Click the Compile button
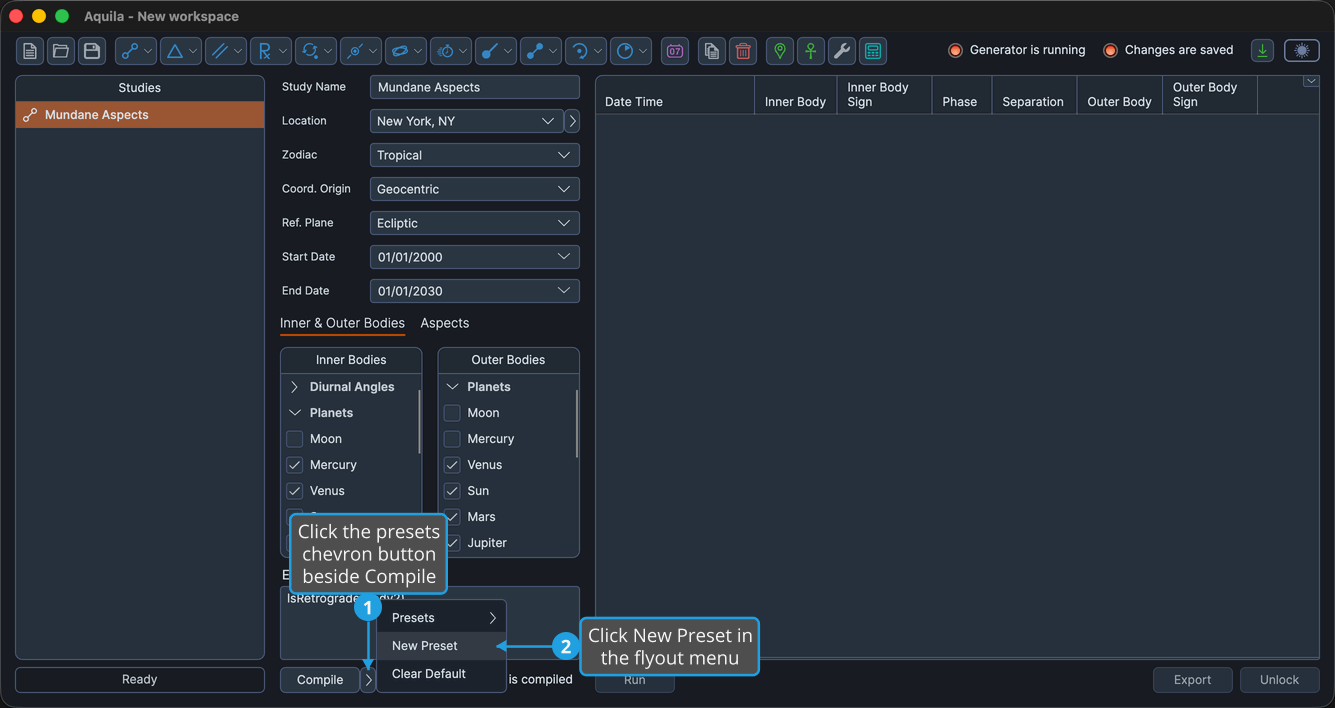Screen dimensions: 1335x708 pos(320,680)
